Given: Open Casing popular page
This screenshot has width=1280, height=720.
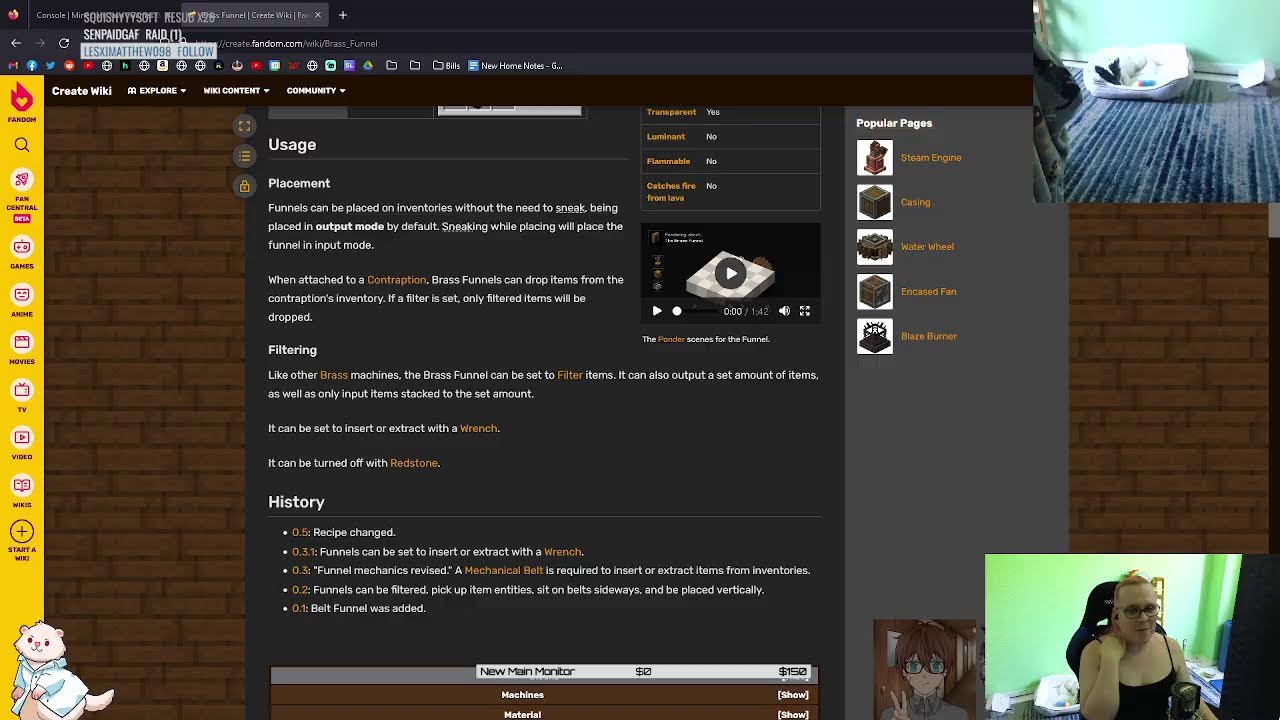Looking at the screenshot, I should (915, 202).
